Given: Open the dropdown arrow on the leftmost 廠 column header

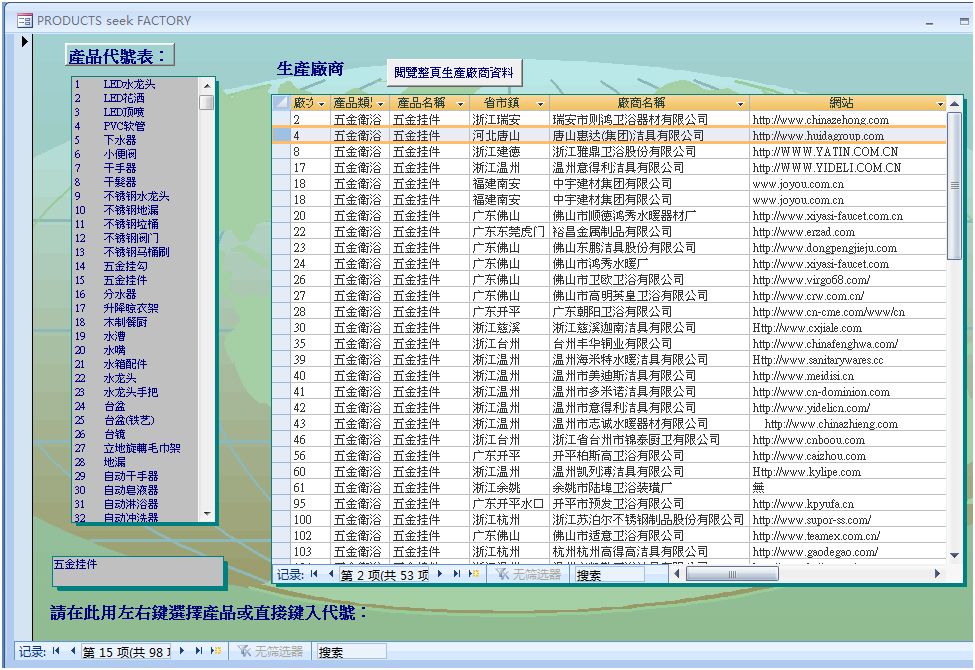Looking at the screenshot, I should tap(321, 104).
